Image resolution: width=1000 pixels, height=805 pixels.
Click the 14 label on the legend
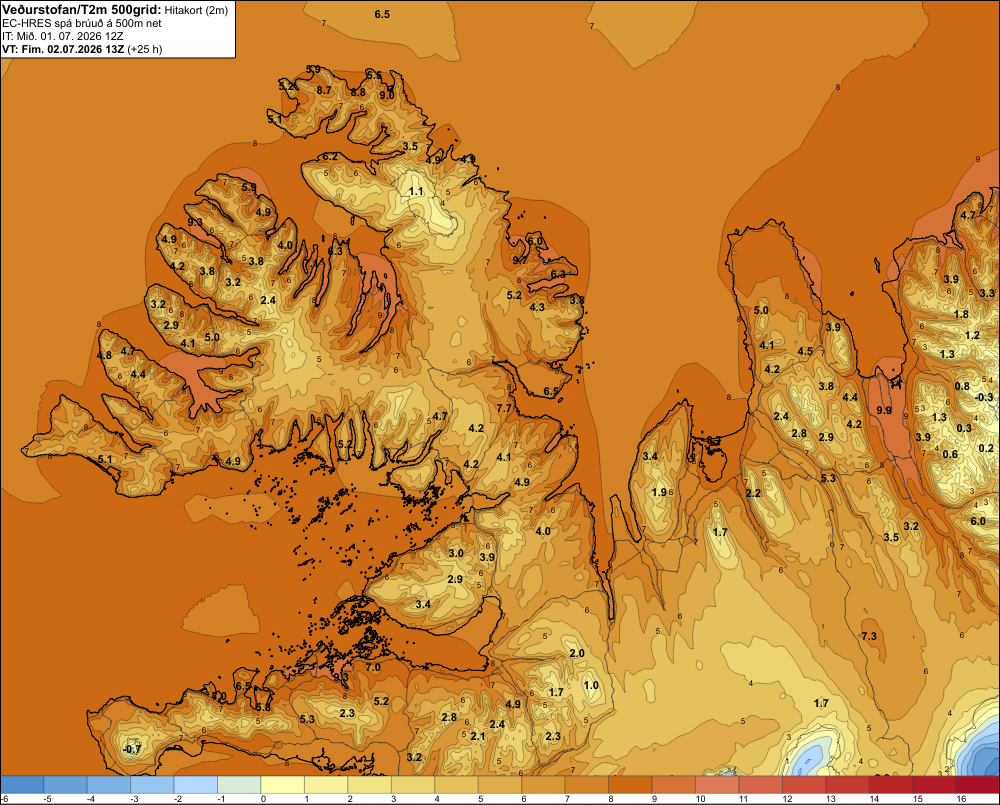click(x=874, y=799)
